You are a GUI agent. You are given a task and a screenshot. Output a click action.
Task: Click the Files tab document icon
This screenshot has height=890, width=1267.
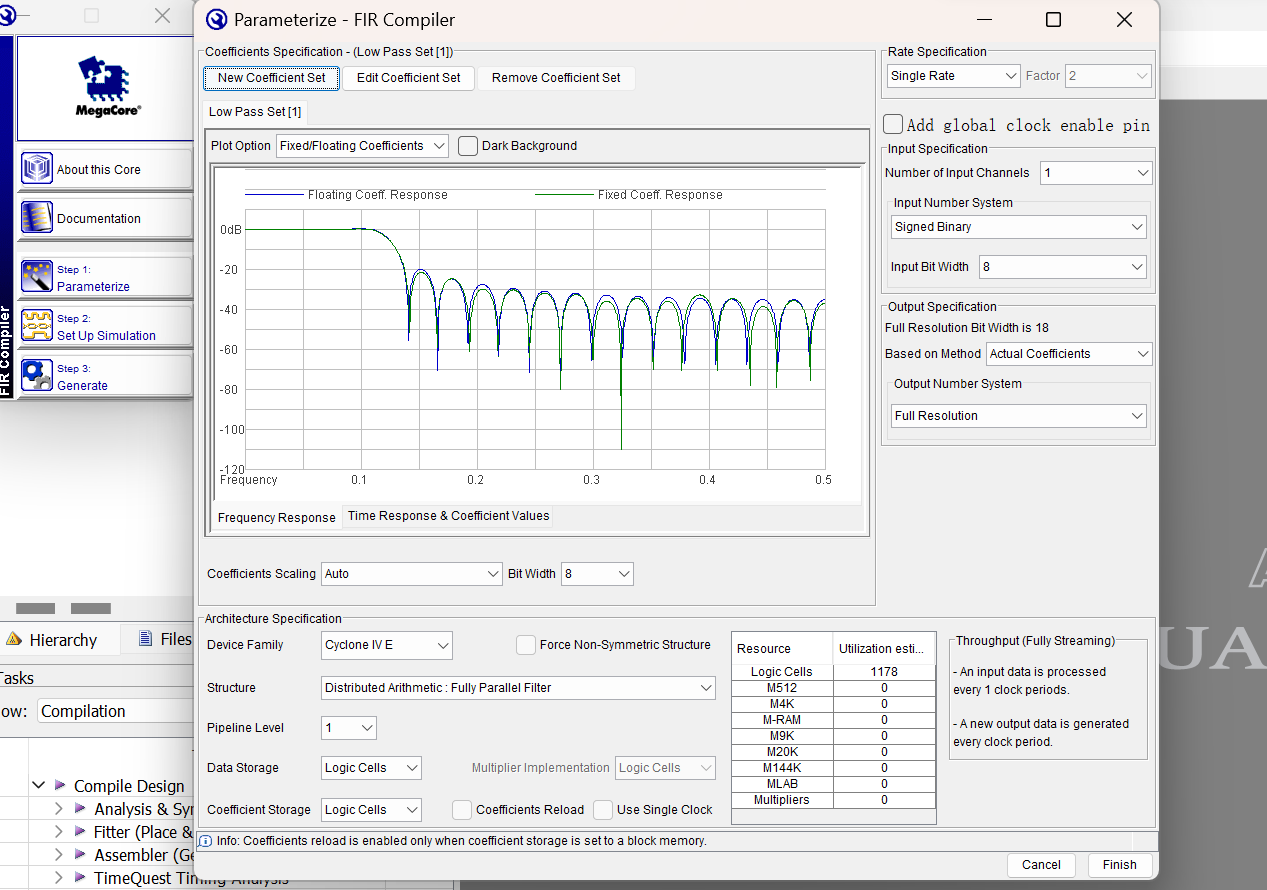[146, 638]
